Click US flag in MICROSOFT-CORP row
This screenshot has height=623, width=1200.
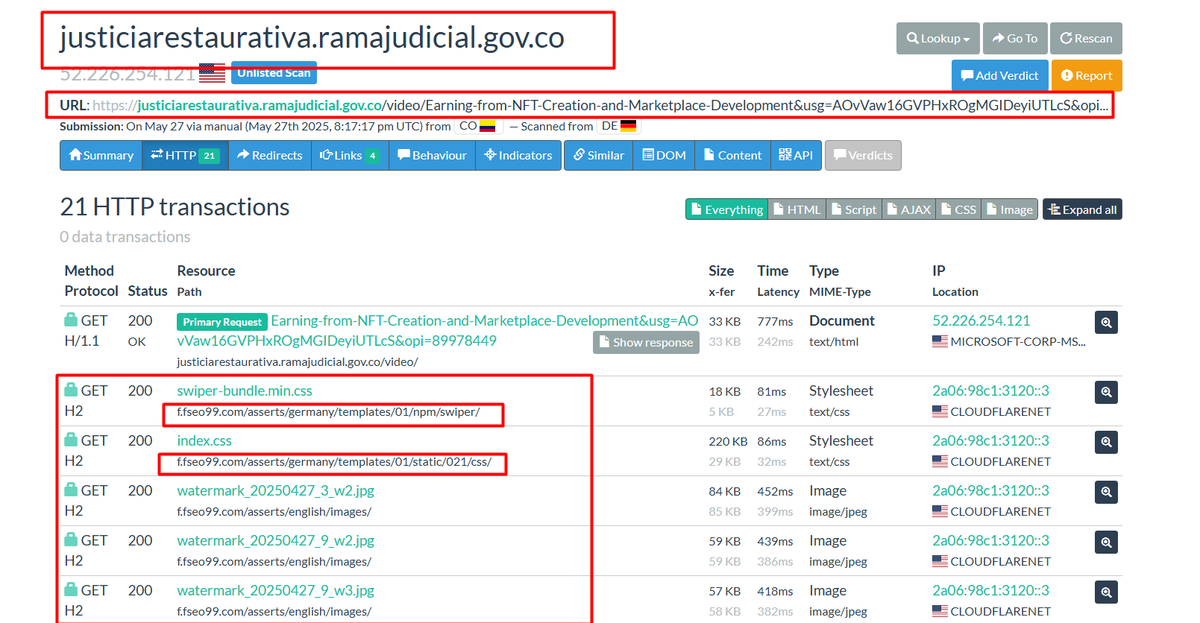click(x=940, y=342)
